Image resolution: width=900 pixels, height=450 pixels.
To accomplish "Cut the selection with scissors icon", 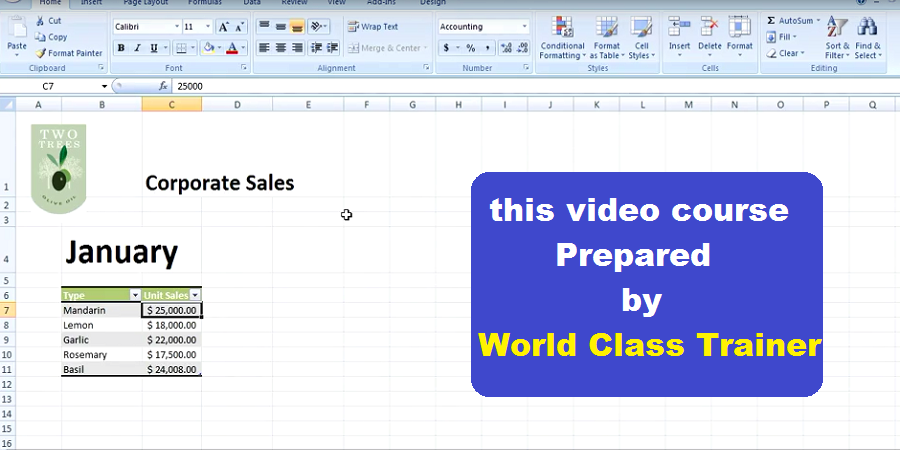I will pyautogui.click(x=40, y=21).
